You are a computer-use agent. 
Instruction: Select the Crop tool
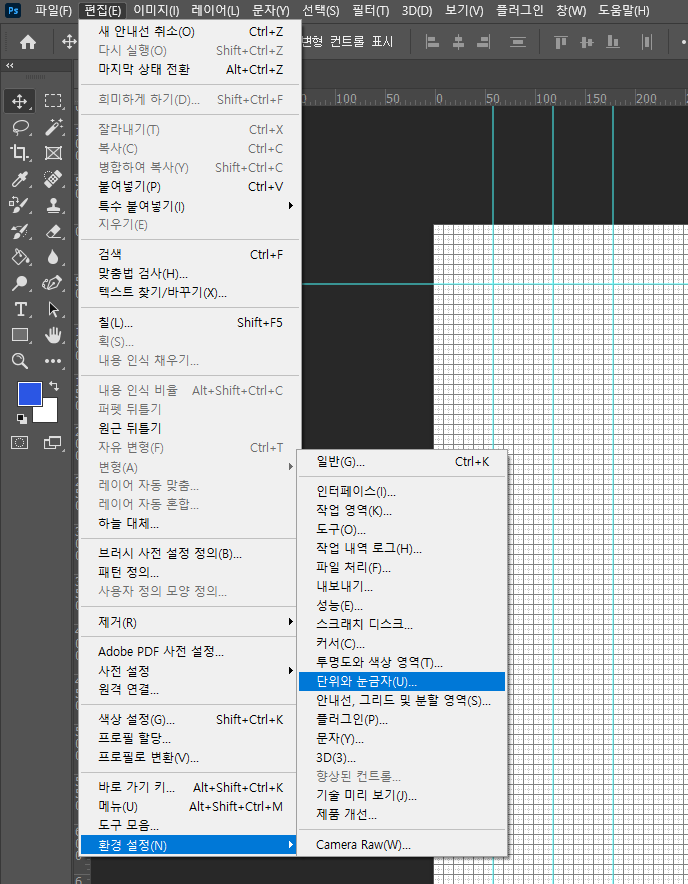tap(20, 153)
